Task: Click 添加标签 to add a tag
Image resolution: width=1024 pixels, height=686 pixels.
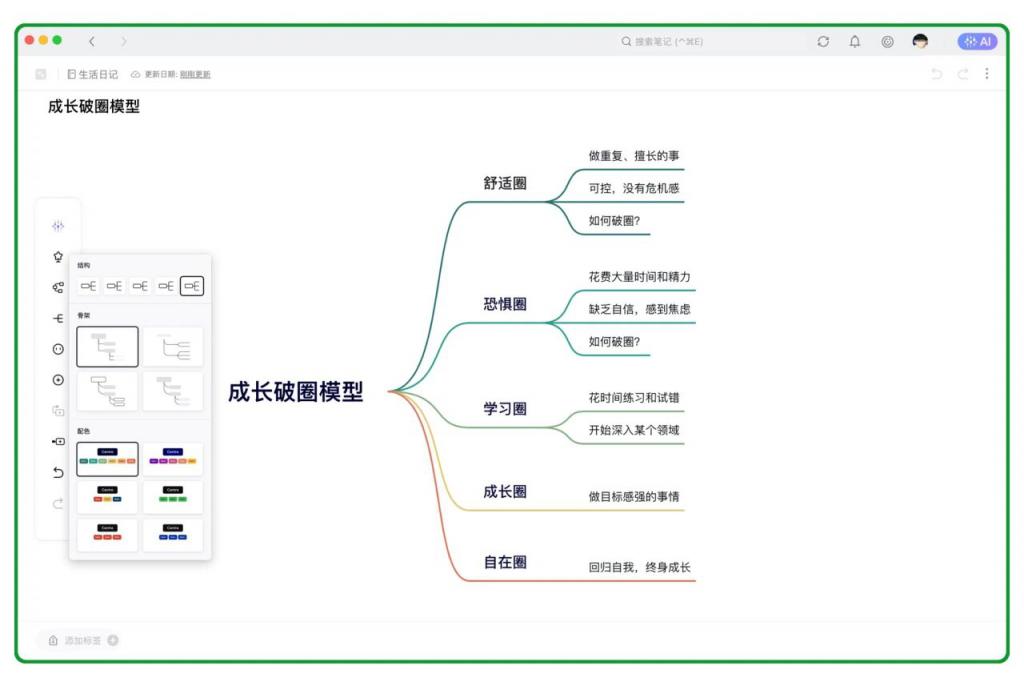Action: tap(83, 640)
